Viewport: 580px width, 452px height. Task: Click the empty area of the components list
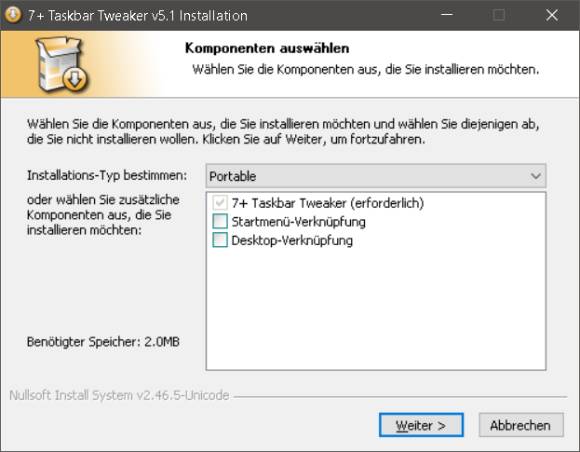375,309
